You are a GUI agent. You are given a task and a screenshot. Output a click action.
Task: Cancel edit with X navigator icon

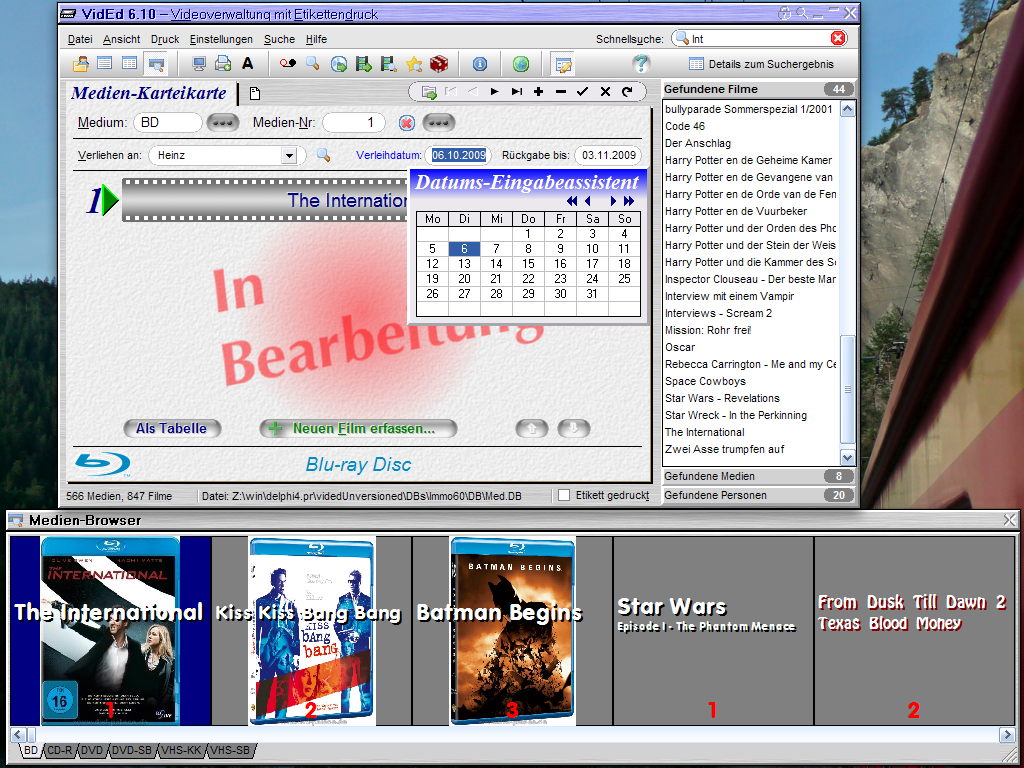point(605,91)
